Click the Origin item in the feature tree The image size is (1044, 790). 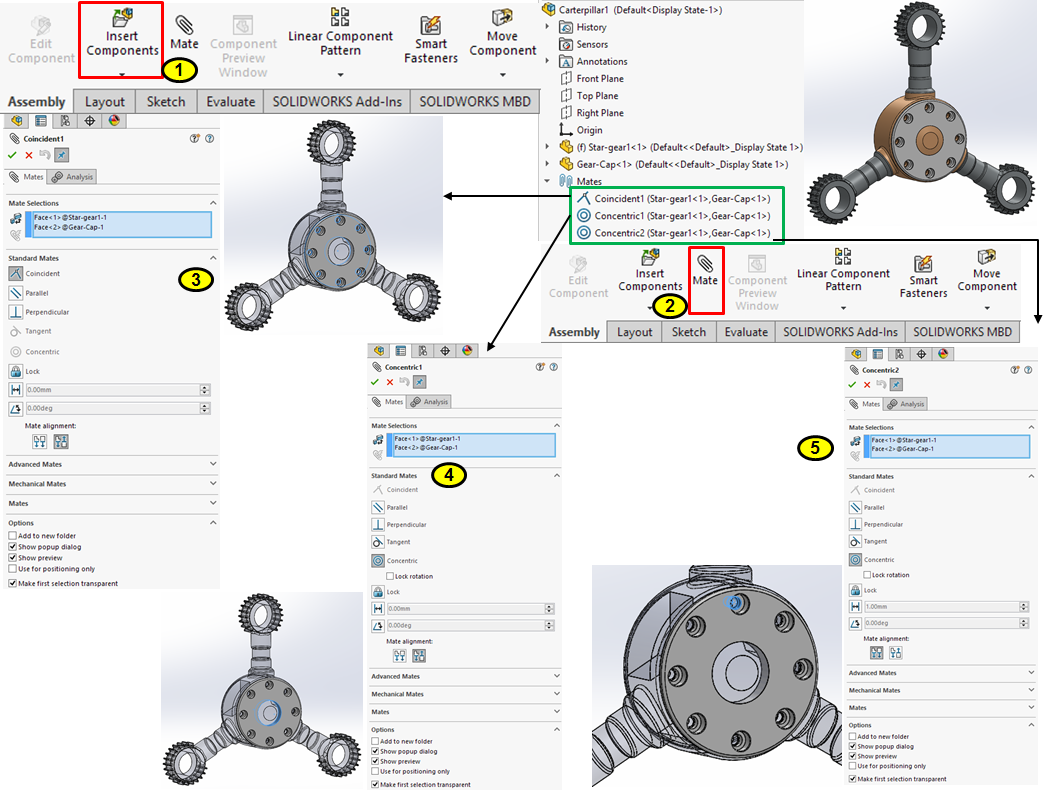pyautogui.click(x=581, y=130)
